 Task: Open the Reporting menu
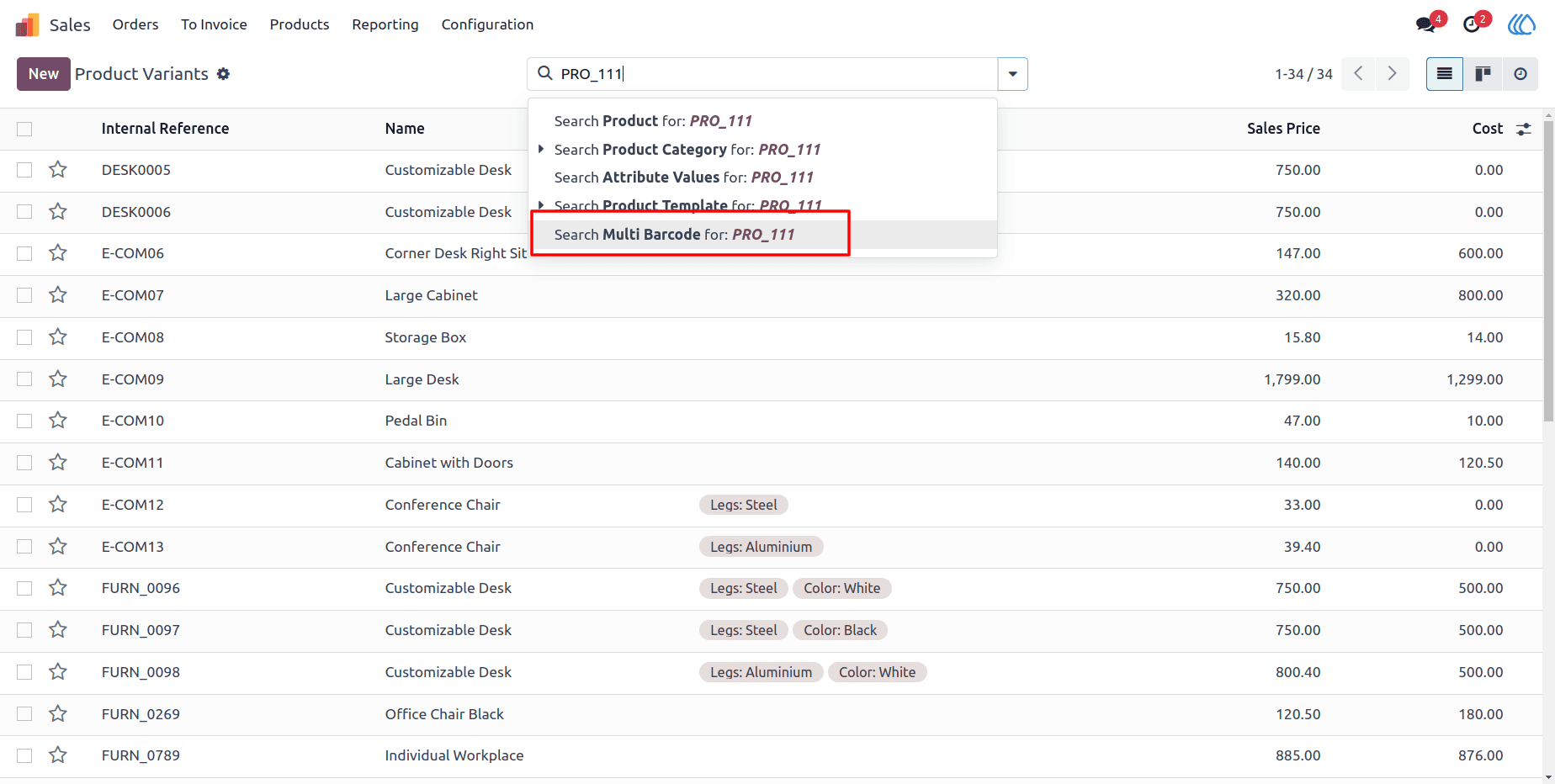click(385, 24)
